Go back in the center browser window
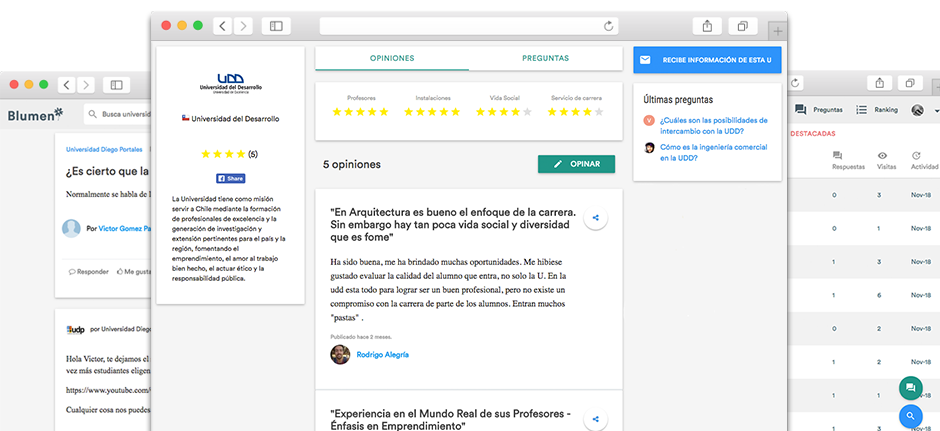940x431 pixels. [x=222, y=26]
